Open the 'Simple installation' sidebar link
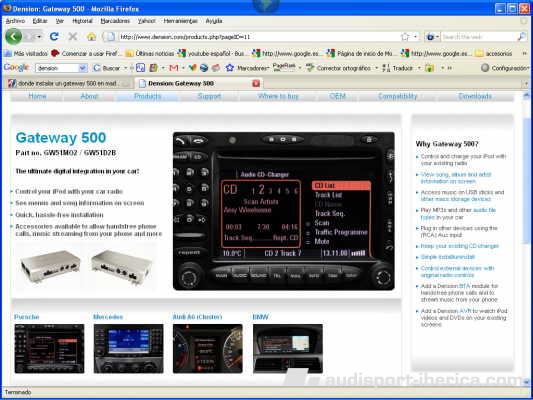This screenshot has width=533, height=400. [448, 257]
